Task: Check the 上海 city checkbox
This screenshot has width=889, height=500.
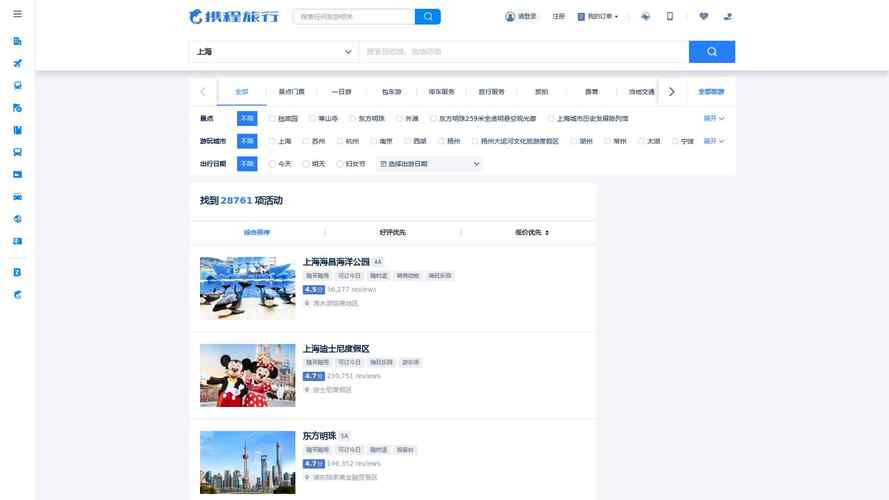Action: pyautogui.click(x=272, y=141)
